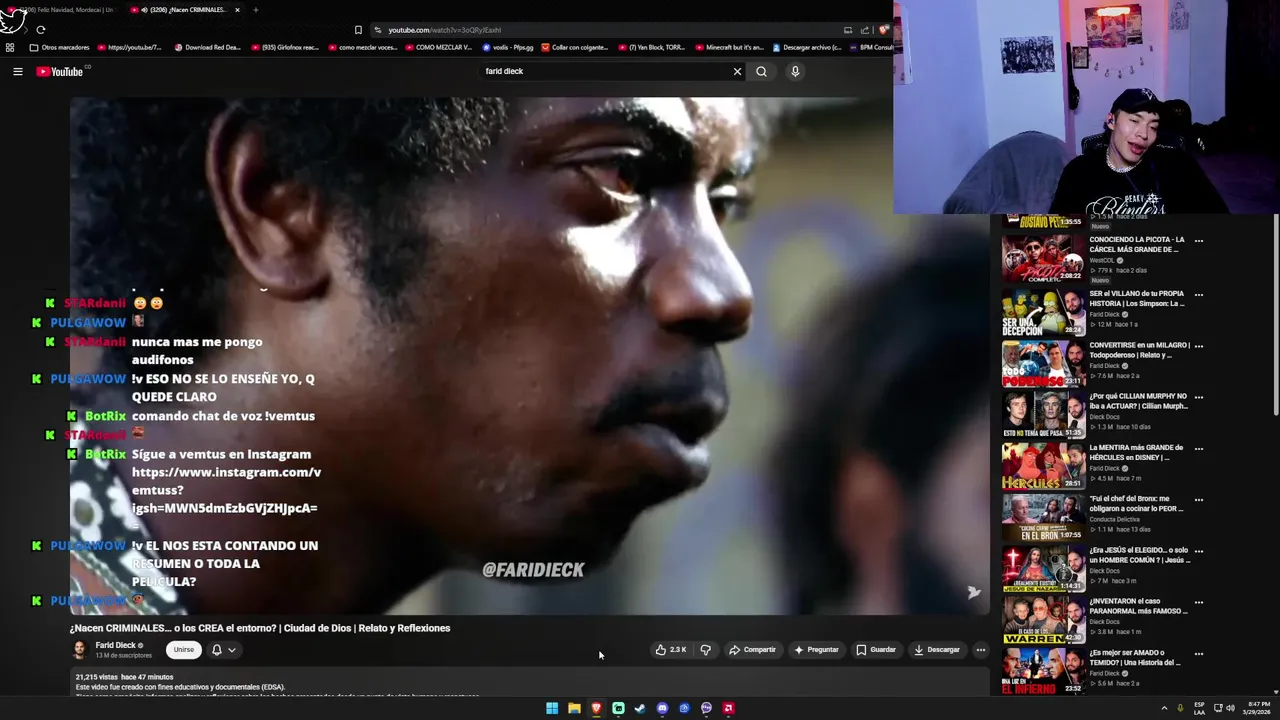
Task: Open the clock showing 8:47 PM
Action: [x=1256, y=708]
